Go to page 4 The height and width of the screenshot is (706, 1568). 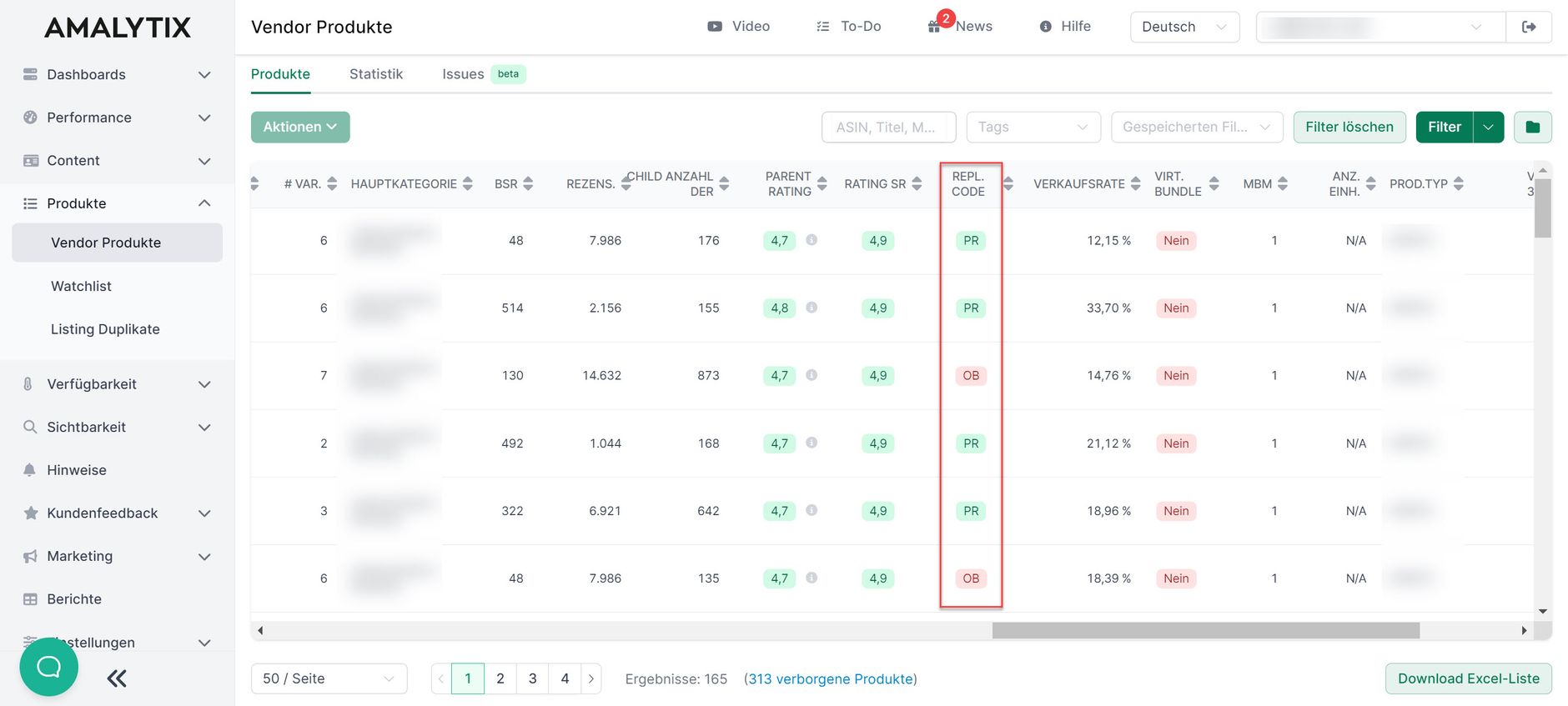(565, 678)
